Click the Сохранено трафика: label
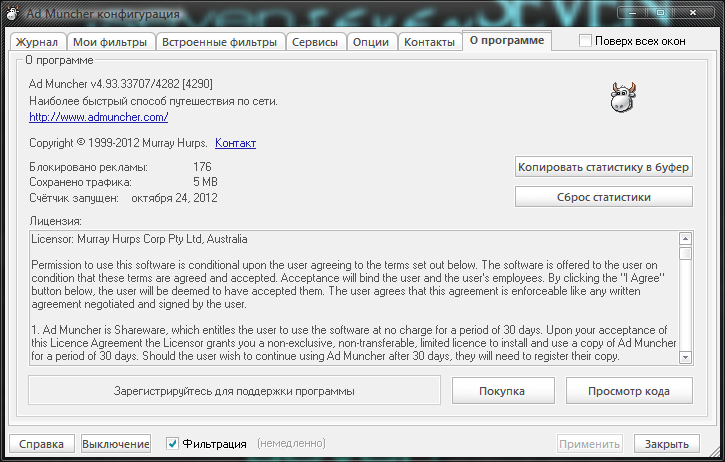Viewport: 725px width, 462px height. pos(80,182)
